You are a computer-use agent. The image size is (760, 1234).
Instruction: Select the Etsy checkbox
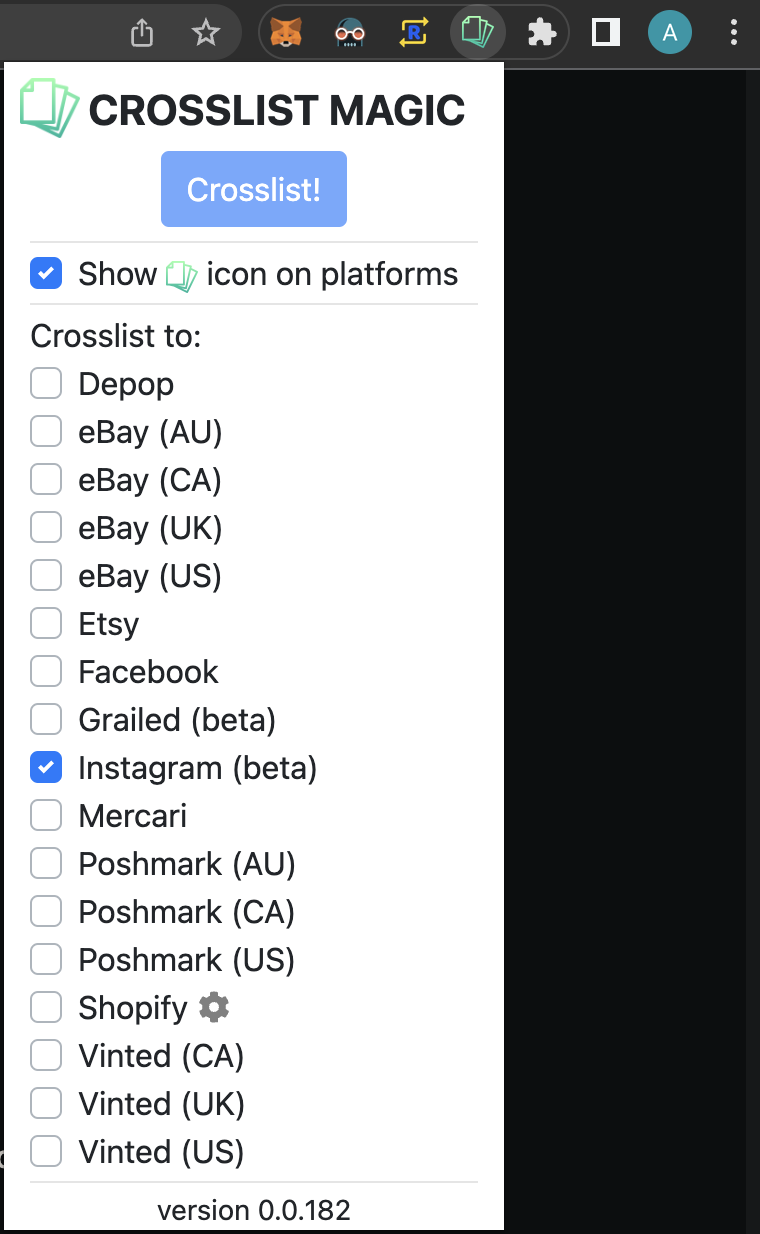(x=46, y=624)
